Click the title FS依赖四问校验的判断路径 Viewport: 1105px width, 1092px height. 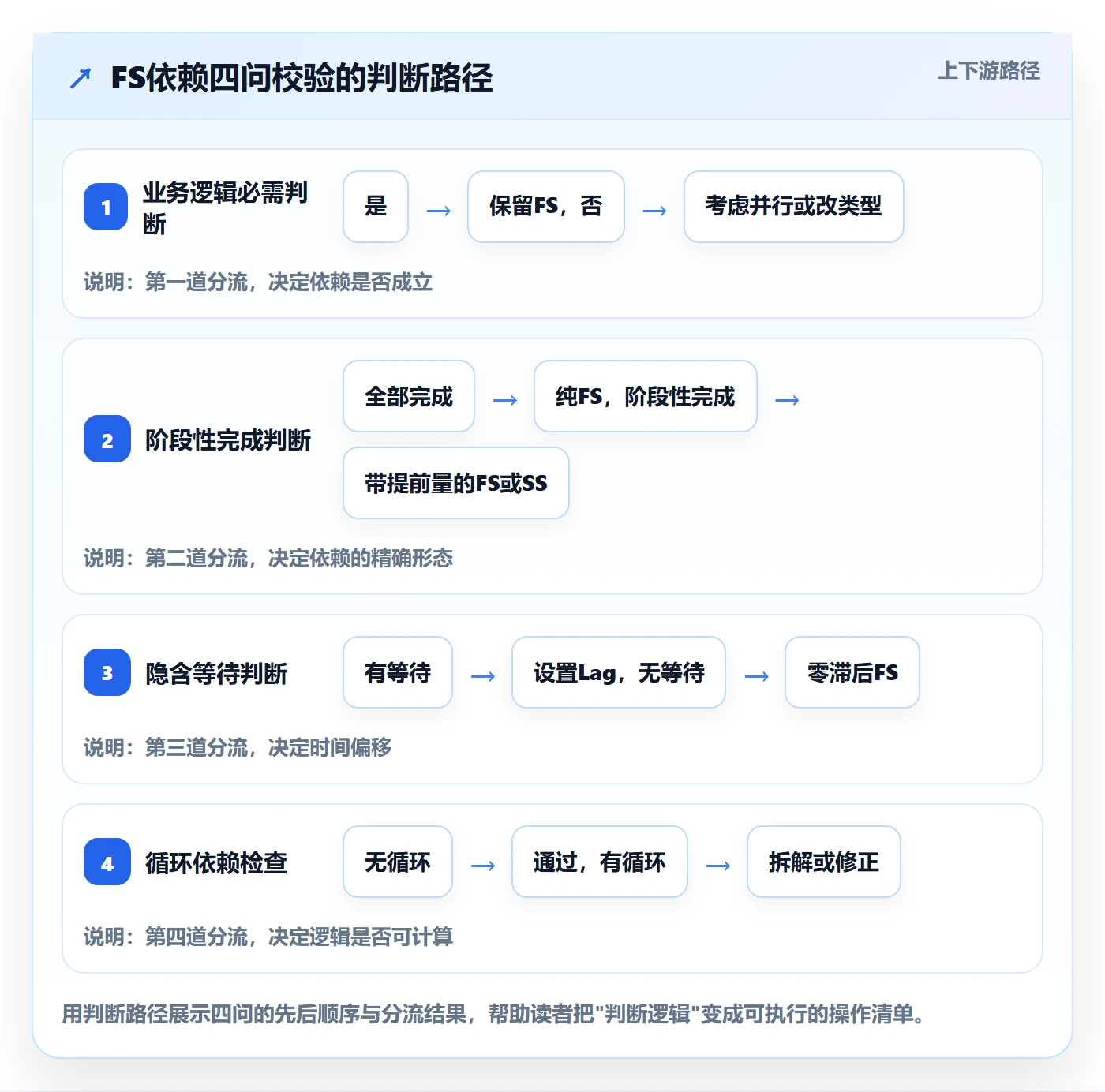pos(302,78)
